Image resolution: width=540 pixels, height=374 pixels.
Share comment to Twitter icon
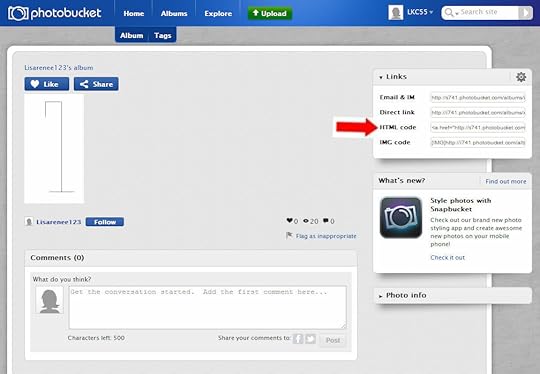(x=310, y=339)
